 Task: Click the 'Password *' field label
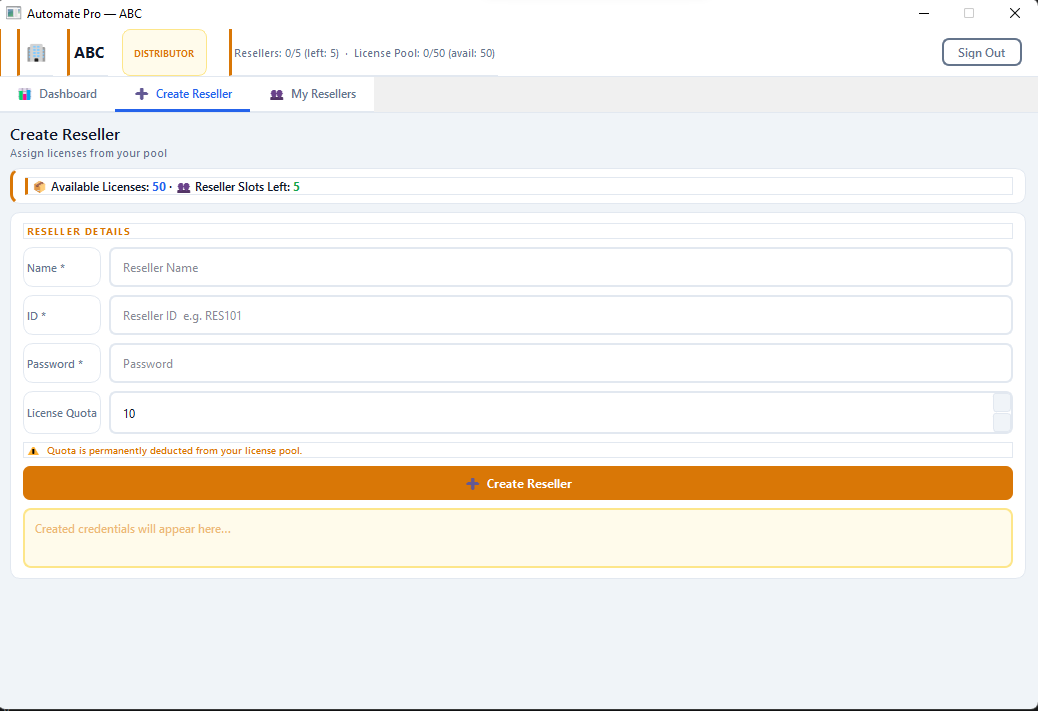click(55, 364)
